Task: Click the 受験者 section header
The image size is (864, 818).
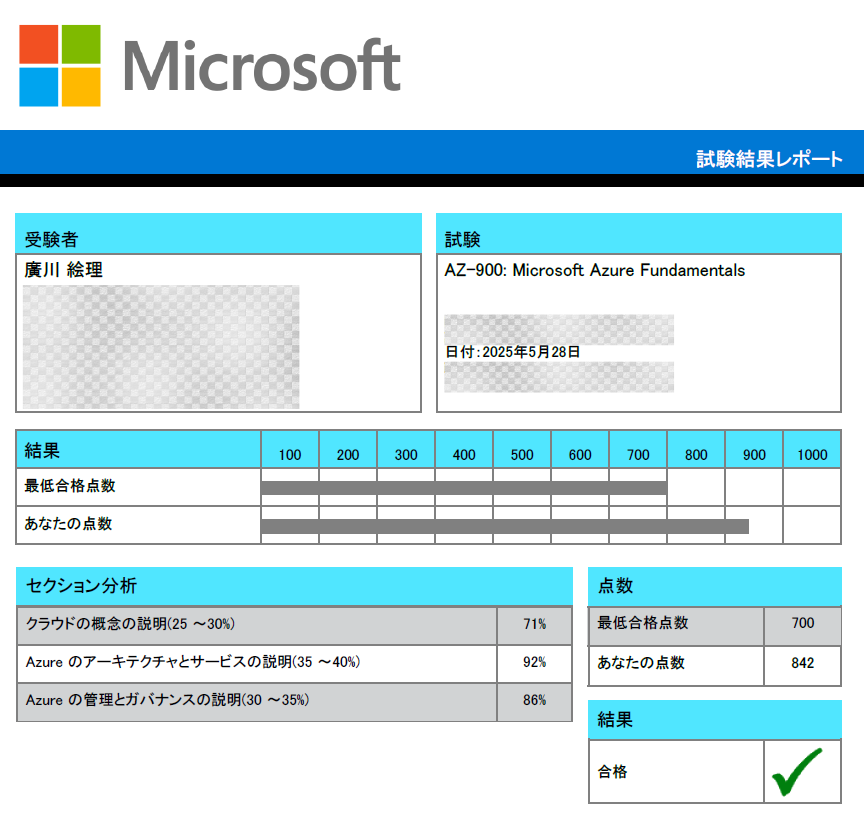Action: [52, 239]
